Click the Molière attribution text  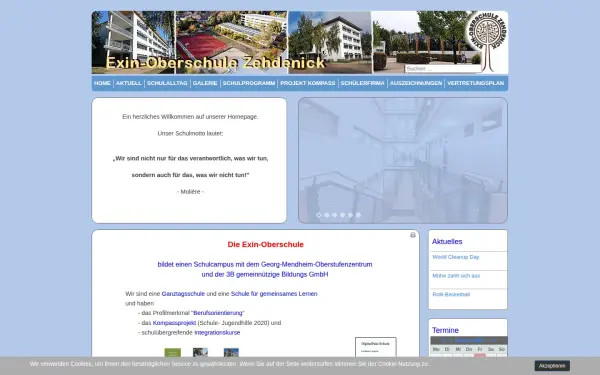coord(190,192)
